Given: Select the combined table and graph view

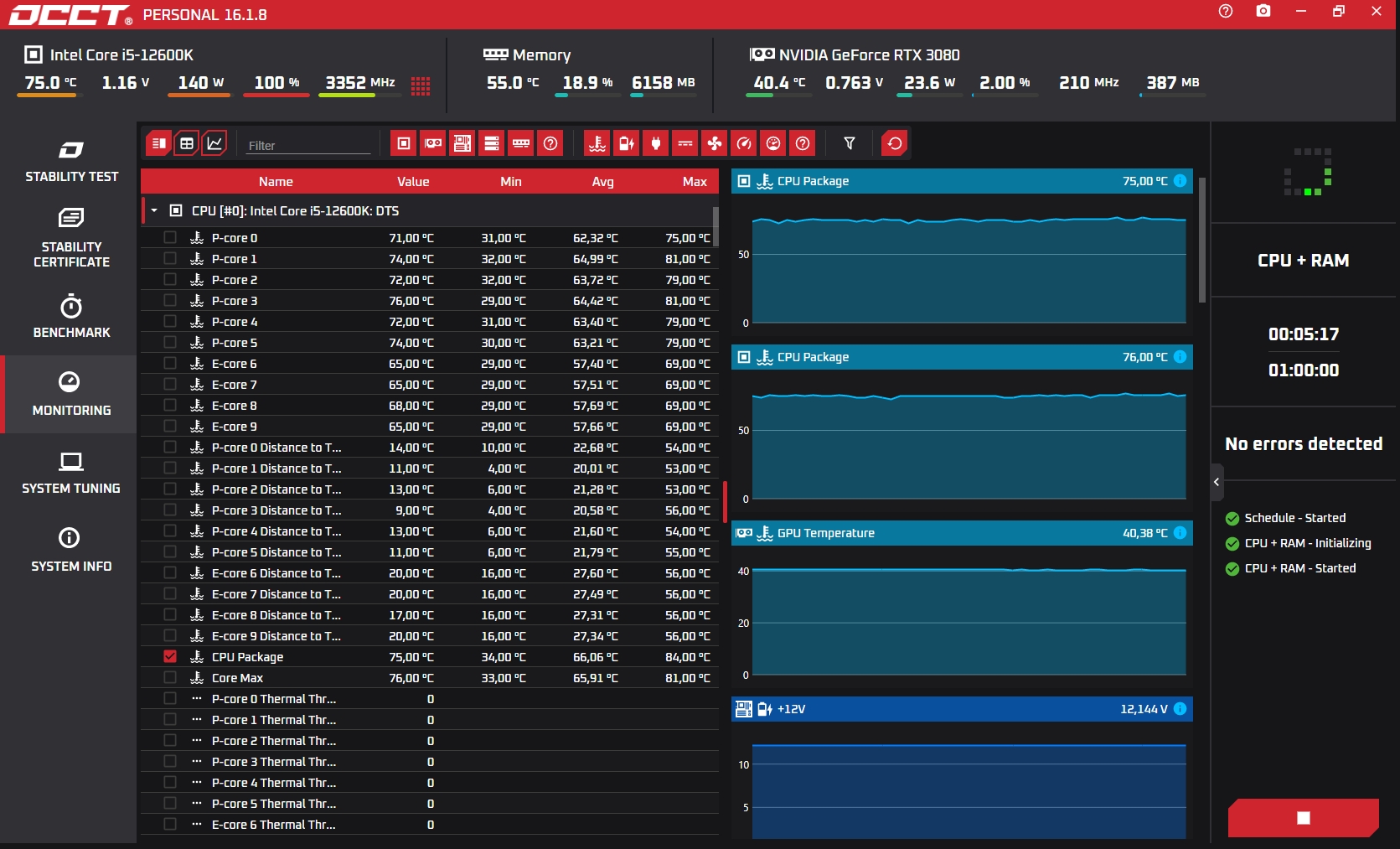Looking at the screenshot, I should point(158,143).
